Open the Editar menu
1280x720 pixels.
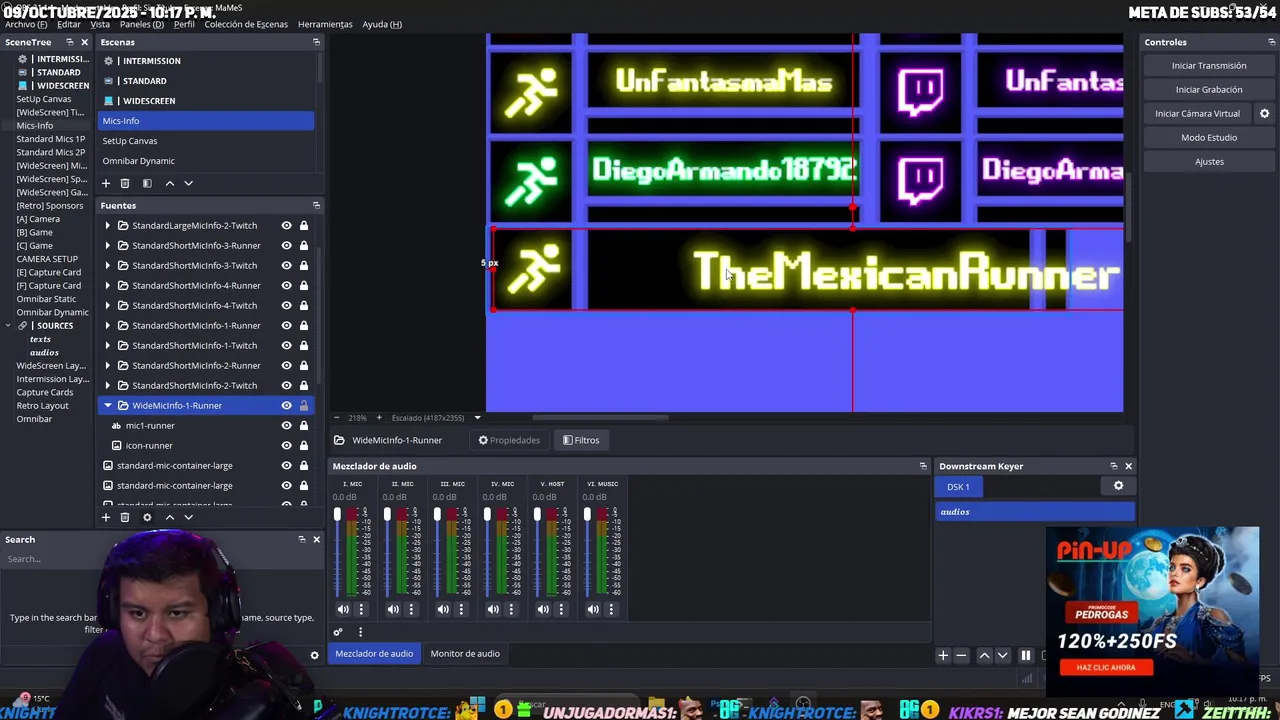[x=69, y=24]
